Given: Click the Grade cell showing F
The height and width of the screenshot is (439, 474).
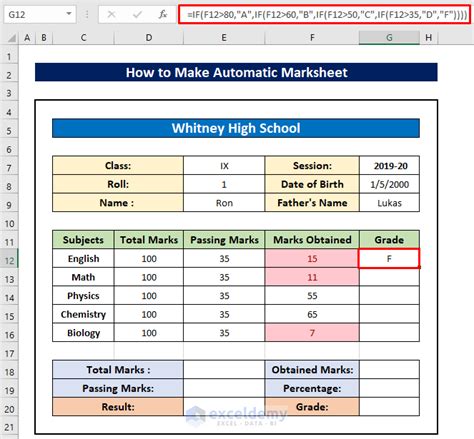Looking at the screenshot, I should point(389,258).
